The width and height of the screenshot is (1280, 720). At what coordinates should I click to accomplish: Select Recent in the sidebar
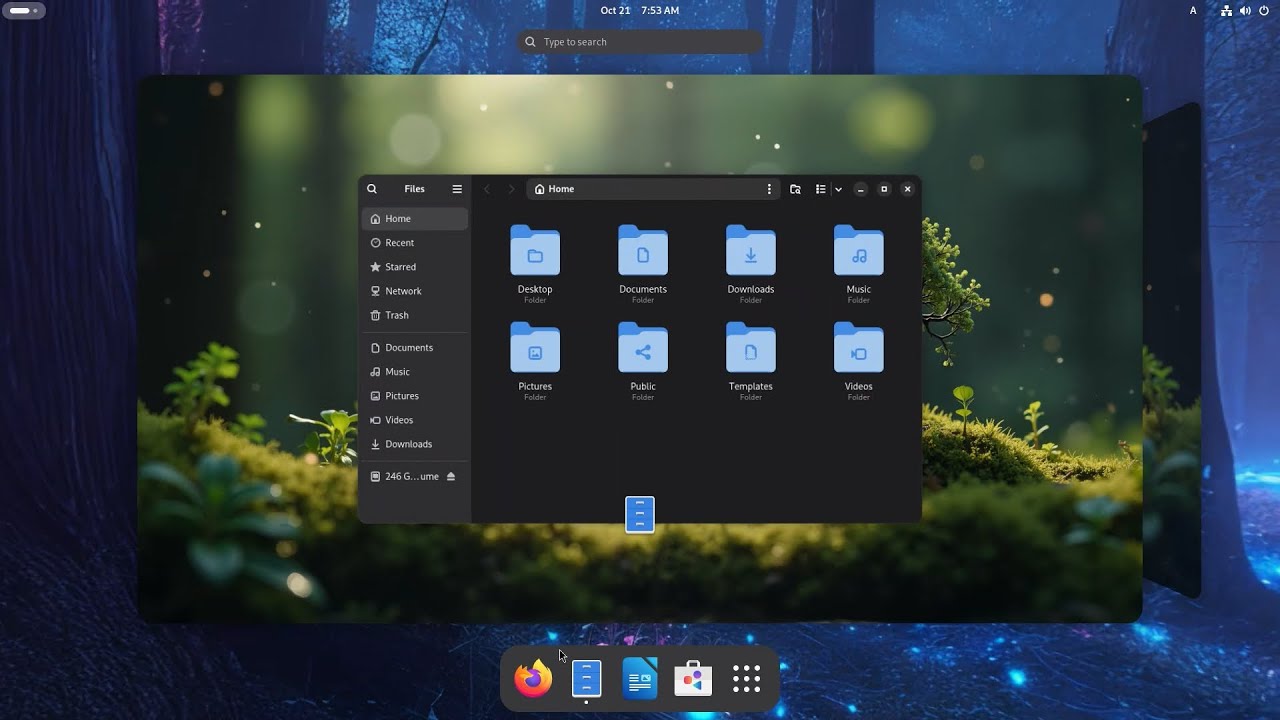tap(414, 243)
